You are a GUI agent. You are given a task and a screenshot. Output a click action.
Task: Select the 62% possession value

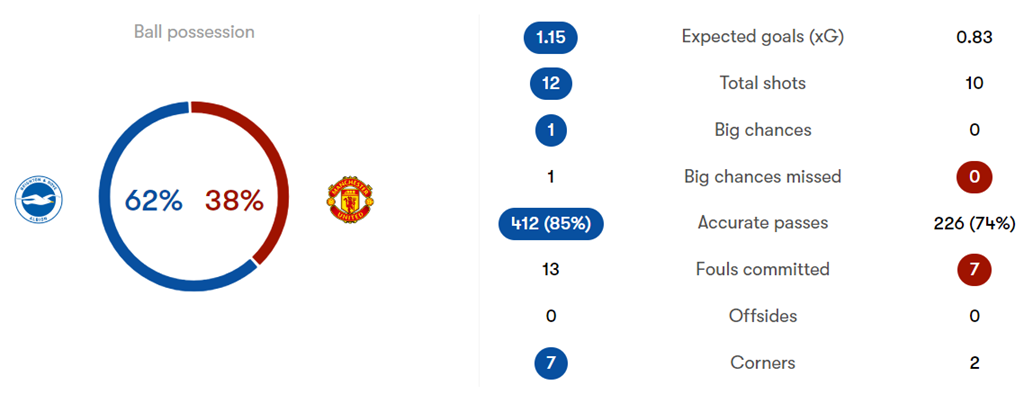(153, 201)
